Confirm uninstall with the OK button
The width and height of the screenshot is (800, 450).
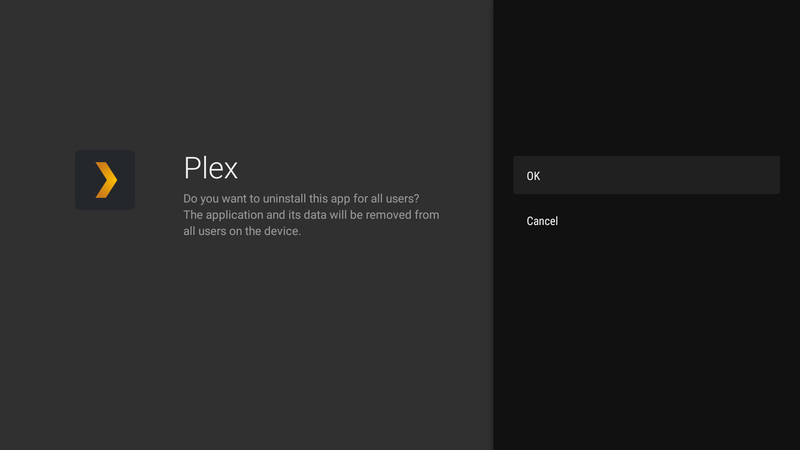(646, 175)
